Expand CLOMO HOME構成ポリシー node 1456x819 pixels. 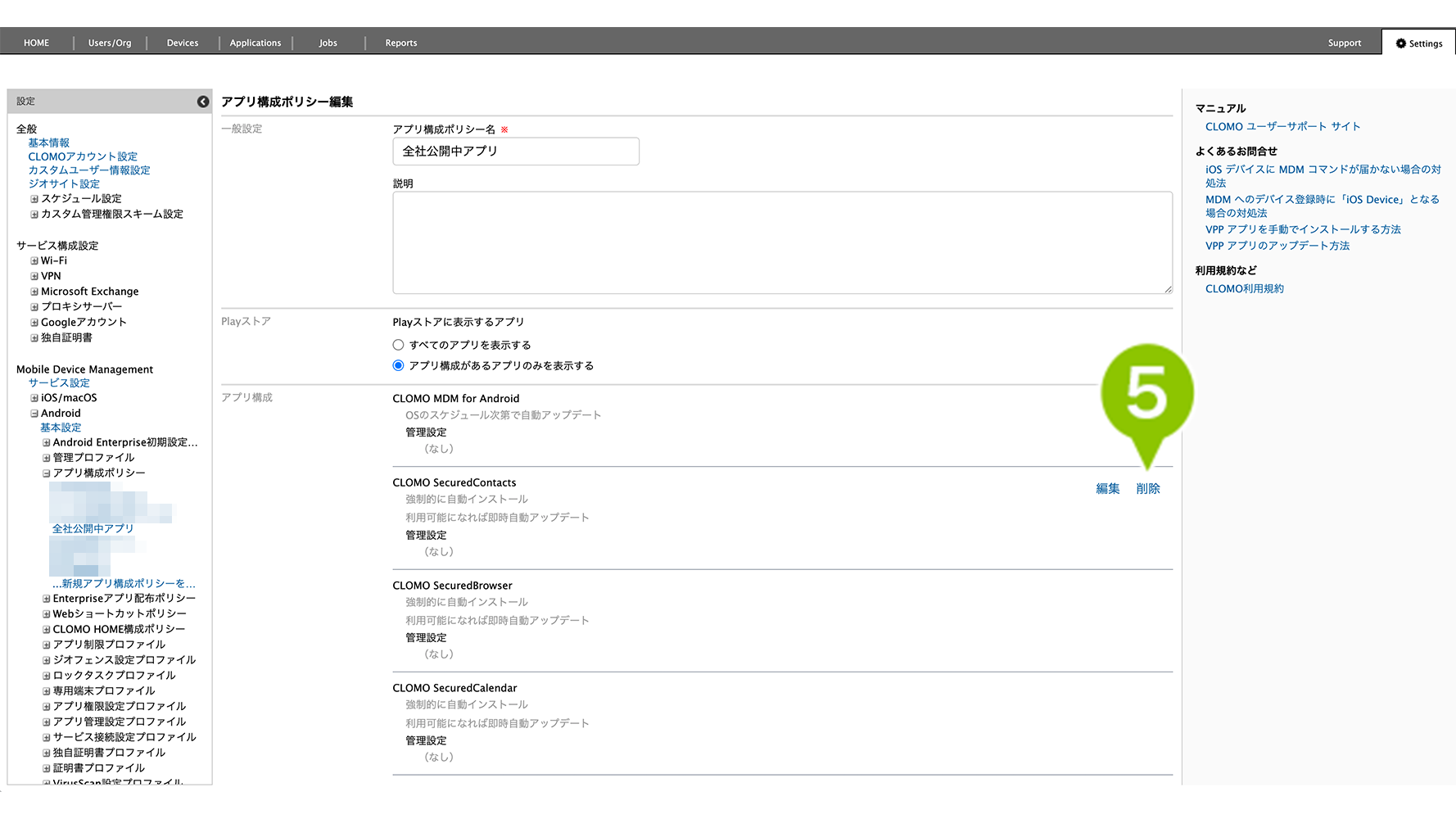[47, 630]
